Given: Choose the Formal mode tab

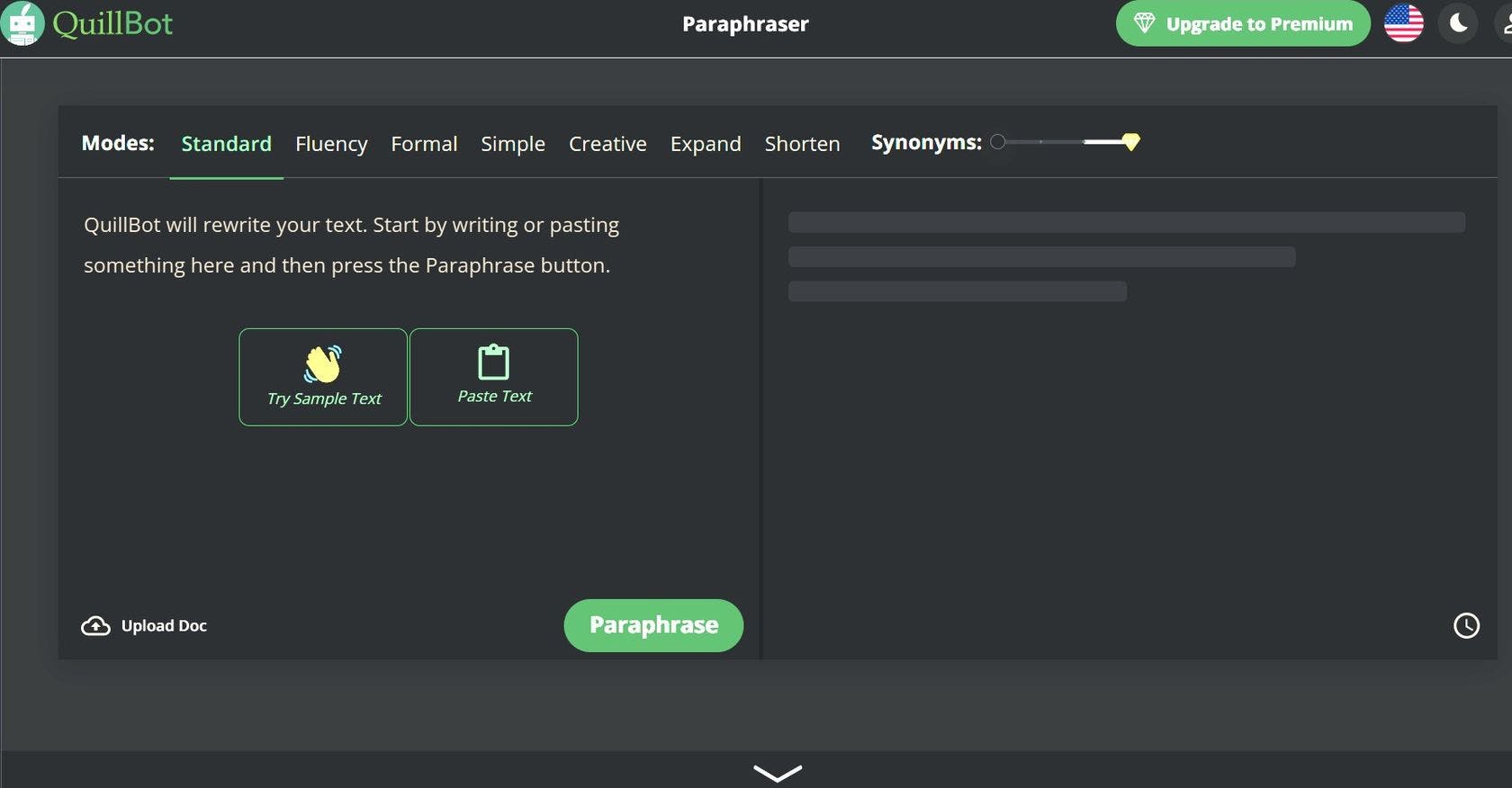Looking at the screenshot, I should [424, 144].
